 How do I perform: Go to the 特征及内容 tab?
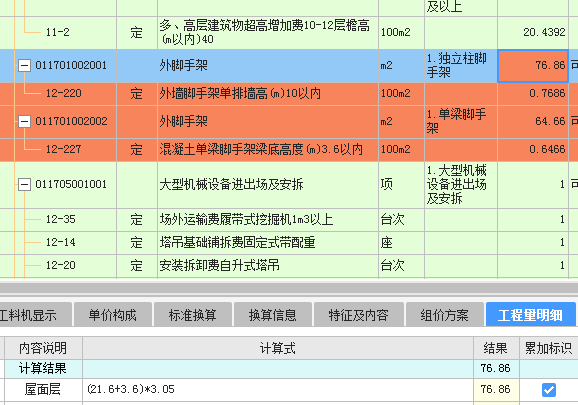click(x=358, y=315)
